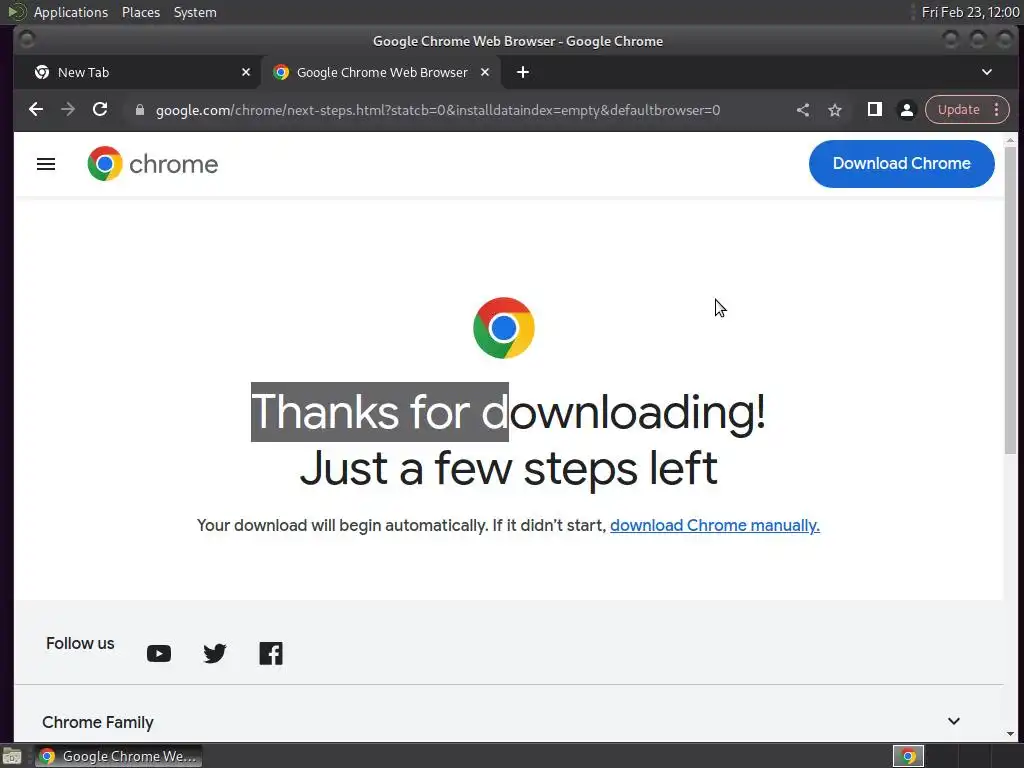
Task: Open the profile avatar menu
Action: 906,110
